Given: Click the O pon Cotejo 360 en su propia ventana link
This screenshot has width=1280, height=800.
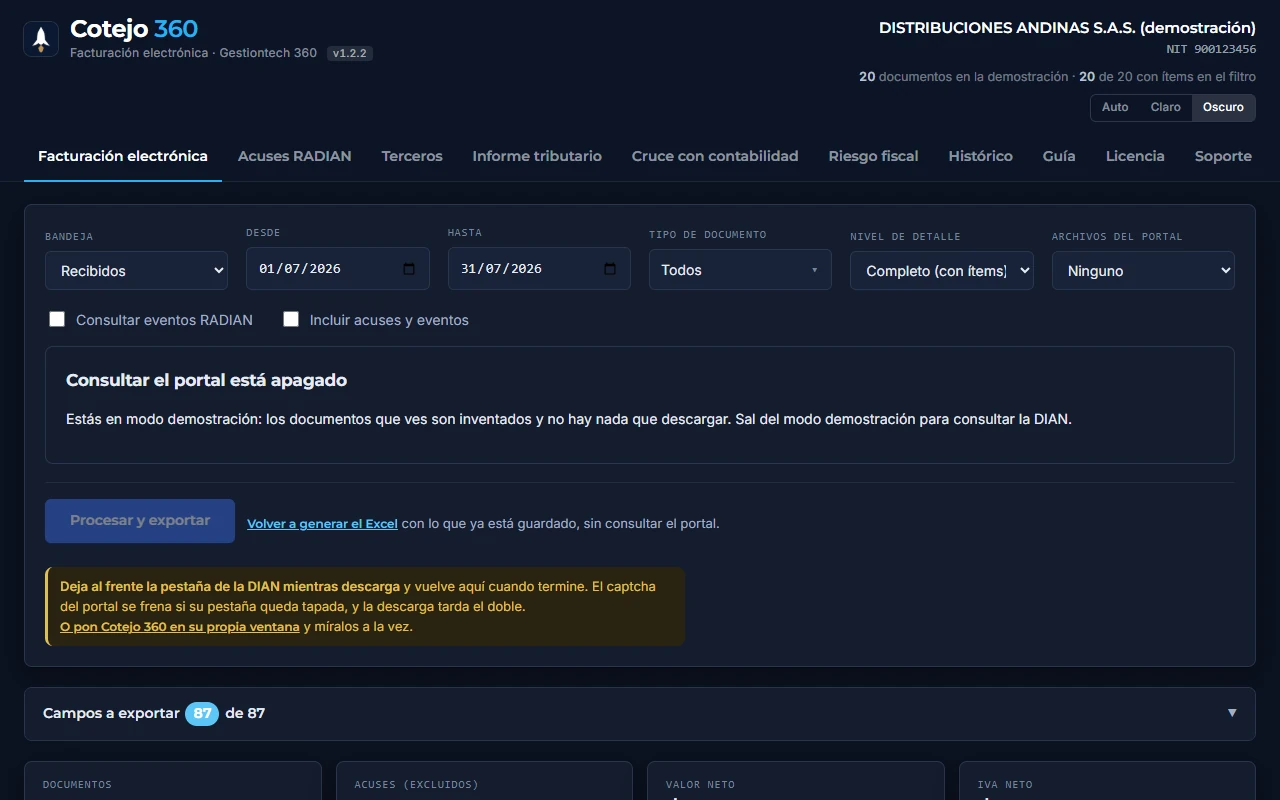Looking at the screenshot, I should [x=180, y=627].
